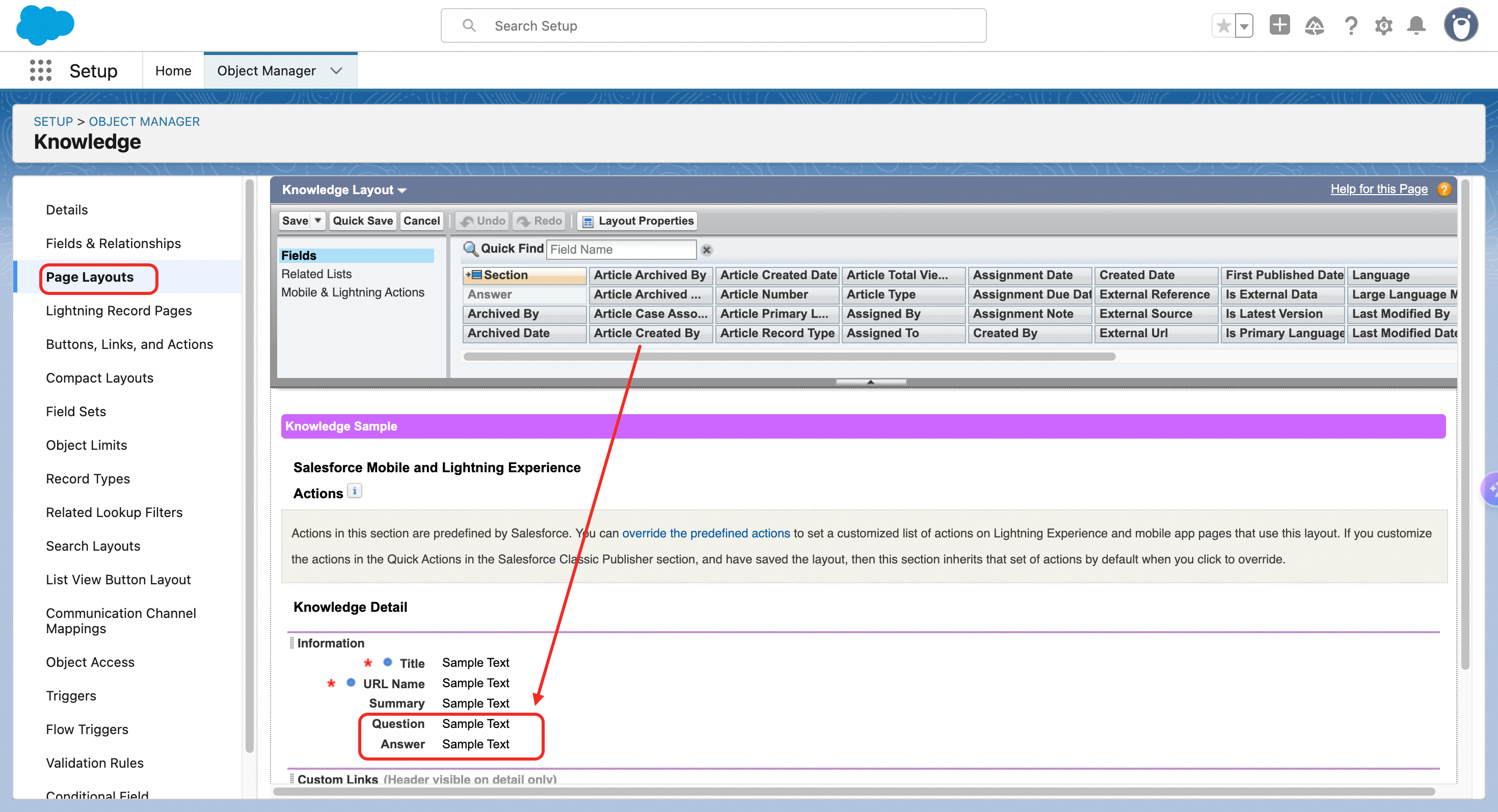Click the Actions info icon

tap(354, 491)
